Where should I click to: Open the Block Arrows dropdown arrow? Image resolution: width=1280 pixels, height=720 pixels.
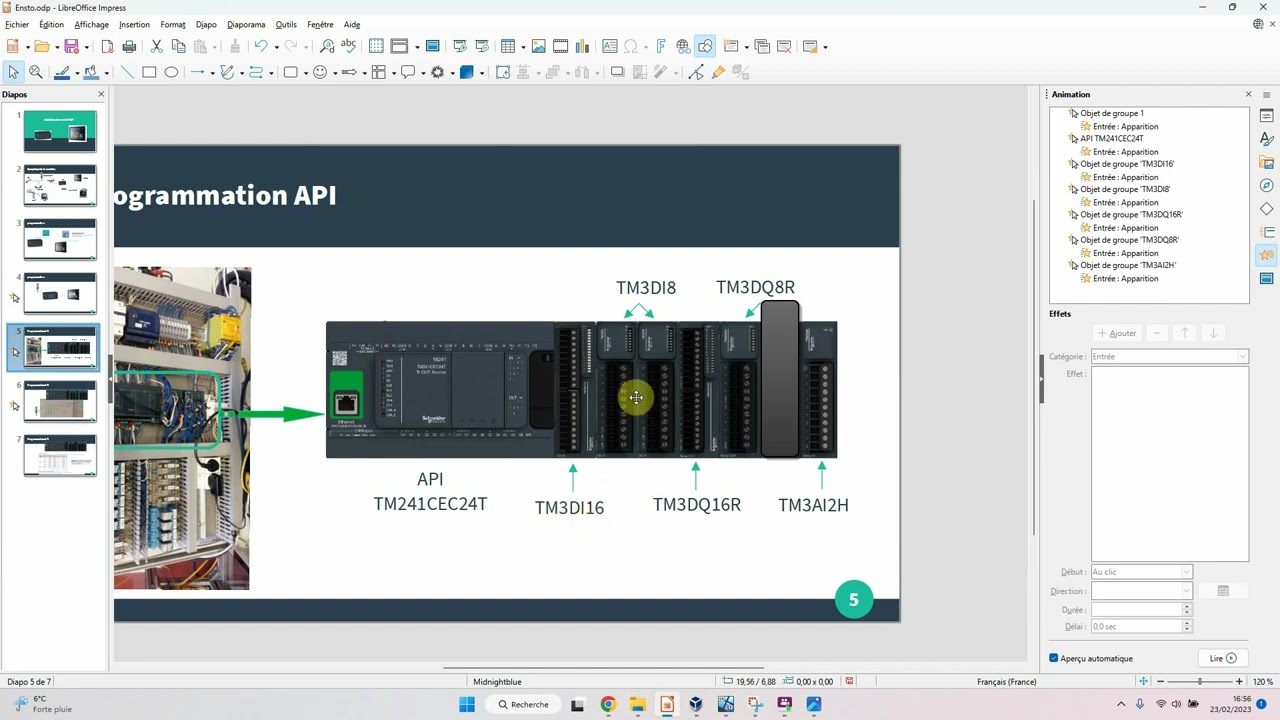[364, 72]
